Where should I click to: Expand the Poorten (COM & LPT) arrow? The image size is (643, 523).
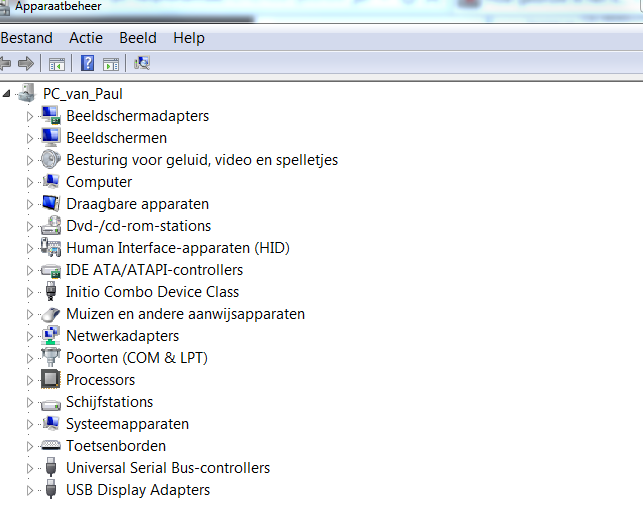(30, 359)
